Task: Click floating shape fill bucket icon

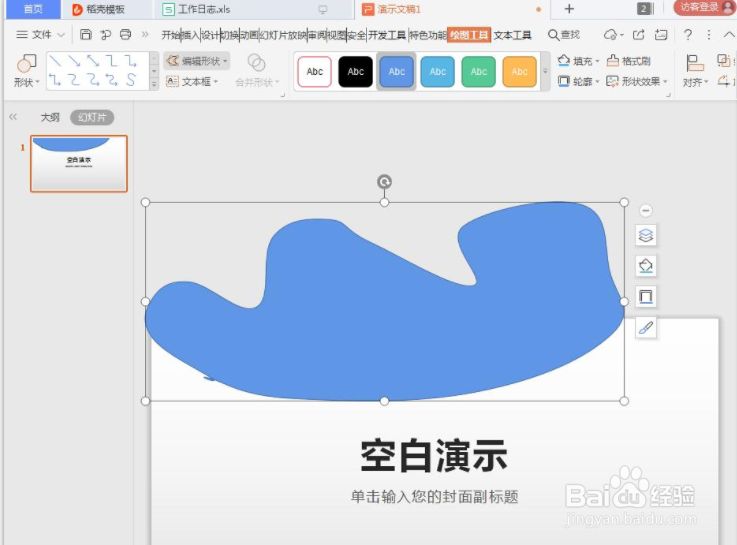Action: pyautogui.click(x=646, y=266)
